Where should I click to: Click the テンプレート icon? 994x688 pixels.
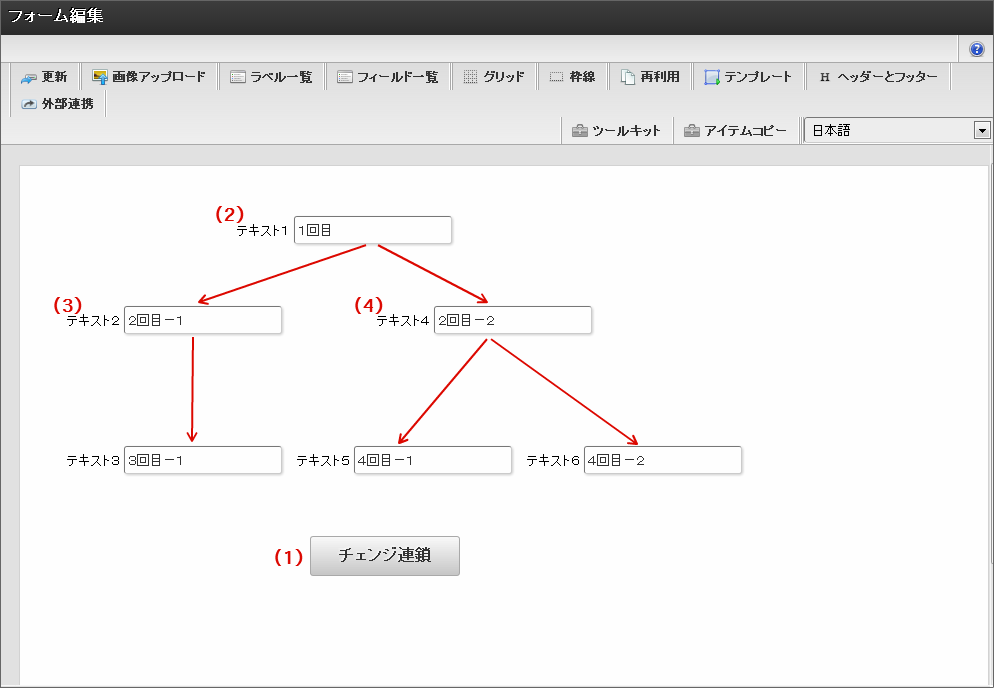712,77
